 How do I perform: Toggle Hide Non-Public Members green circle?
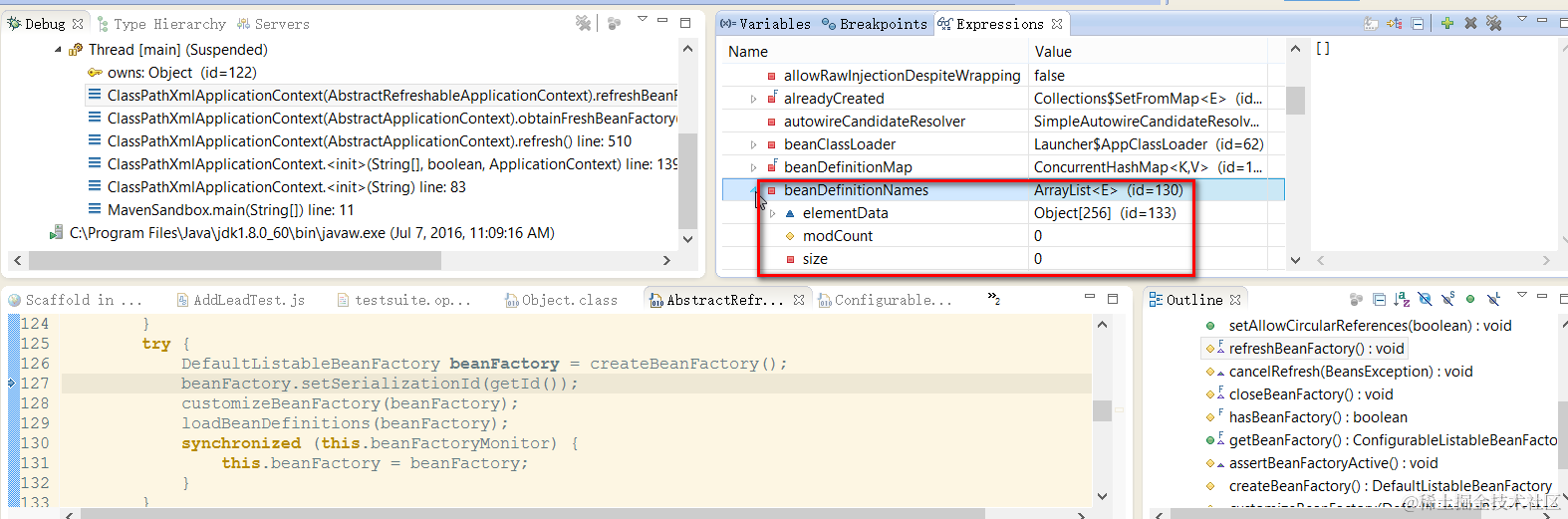tap(1470, 299)
